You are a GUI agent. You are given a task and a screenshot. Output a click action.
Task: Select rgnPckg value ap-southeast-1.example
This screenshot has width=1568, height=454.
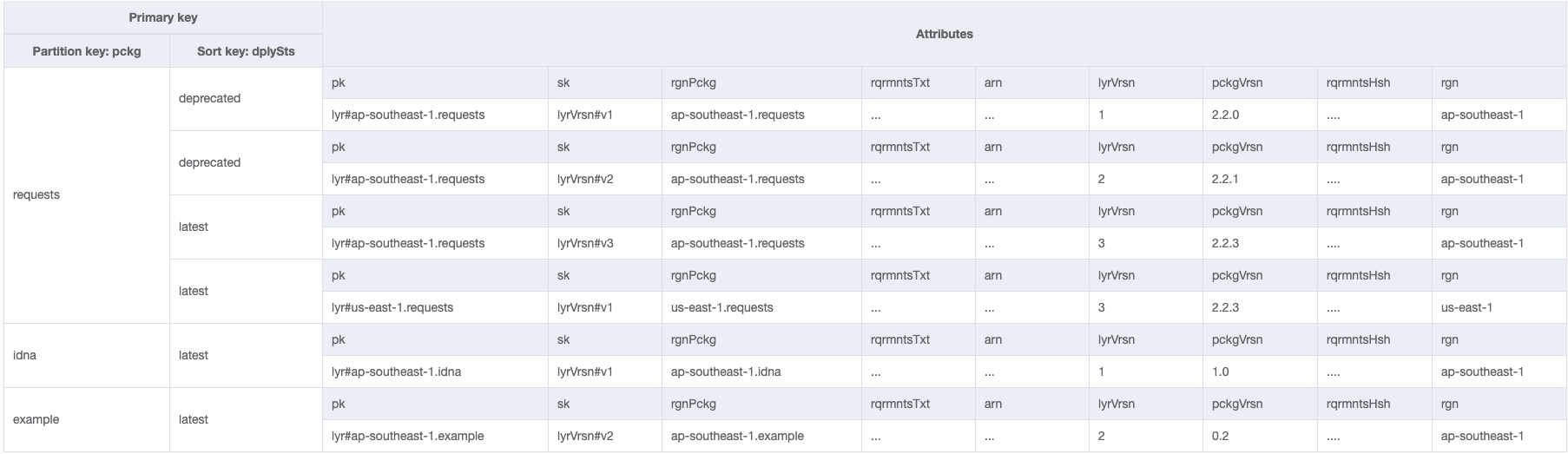coord(737,436)
